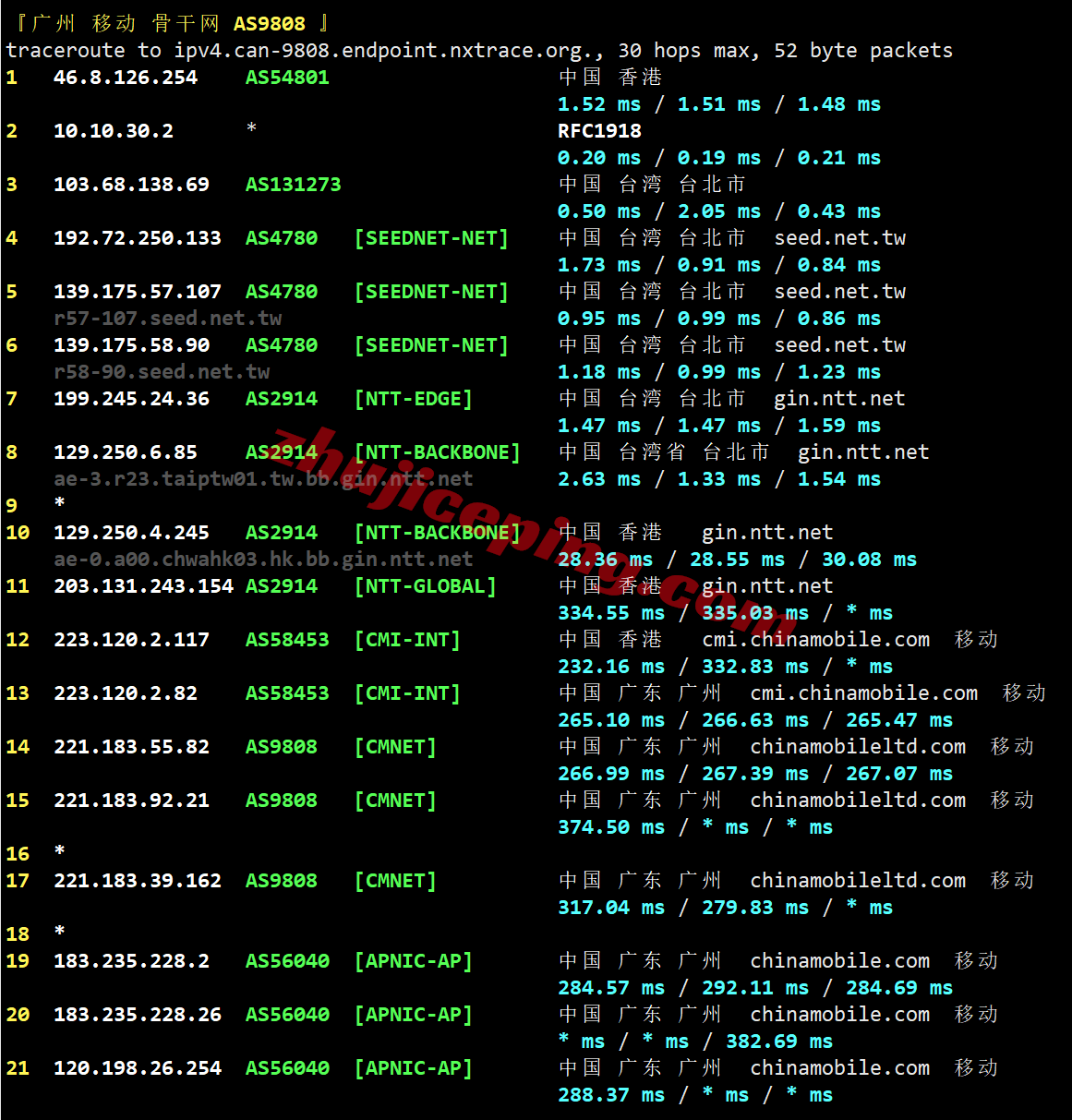Select IP address 221.183.55.82

coord(132,747)
